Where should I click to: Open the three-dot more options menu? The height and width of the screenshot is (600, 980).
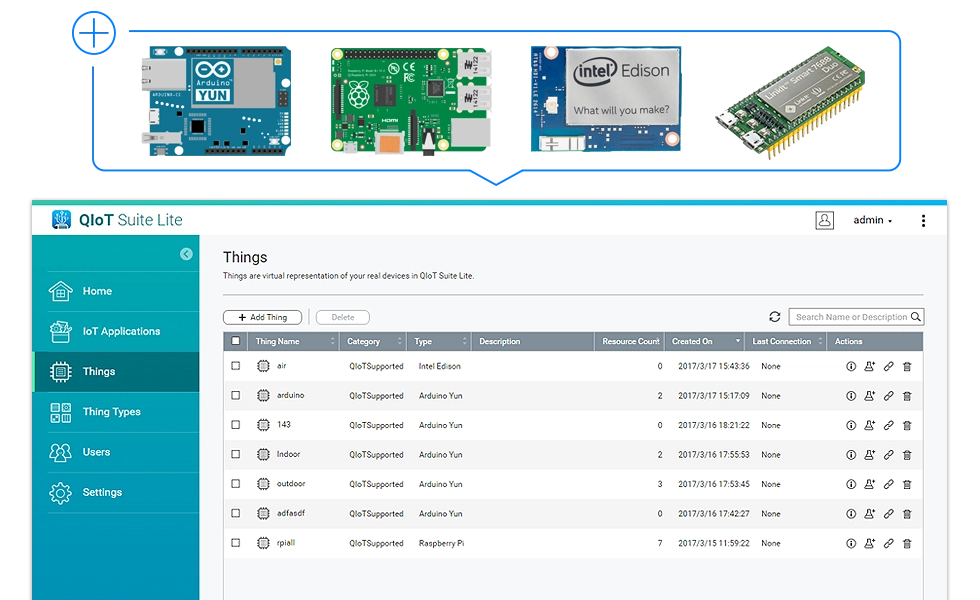[x=923, y=221]
